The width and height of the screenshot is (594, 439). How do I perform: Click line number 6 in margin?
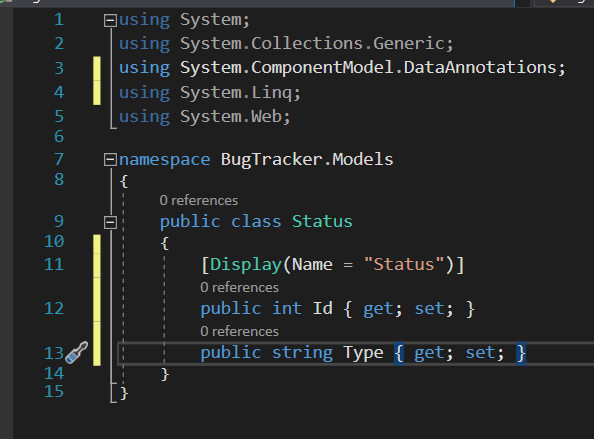[x=59, y=137]
